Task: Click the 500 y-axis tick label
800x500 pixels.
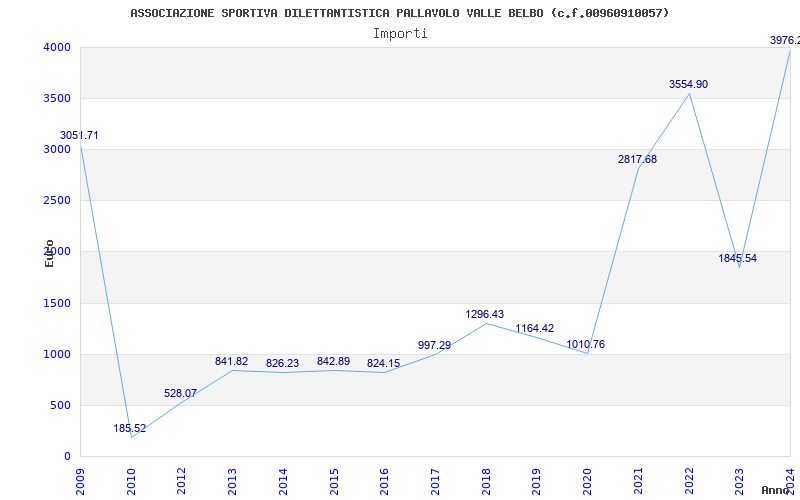Action: (x=61, y=406)
